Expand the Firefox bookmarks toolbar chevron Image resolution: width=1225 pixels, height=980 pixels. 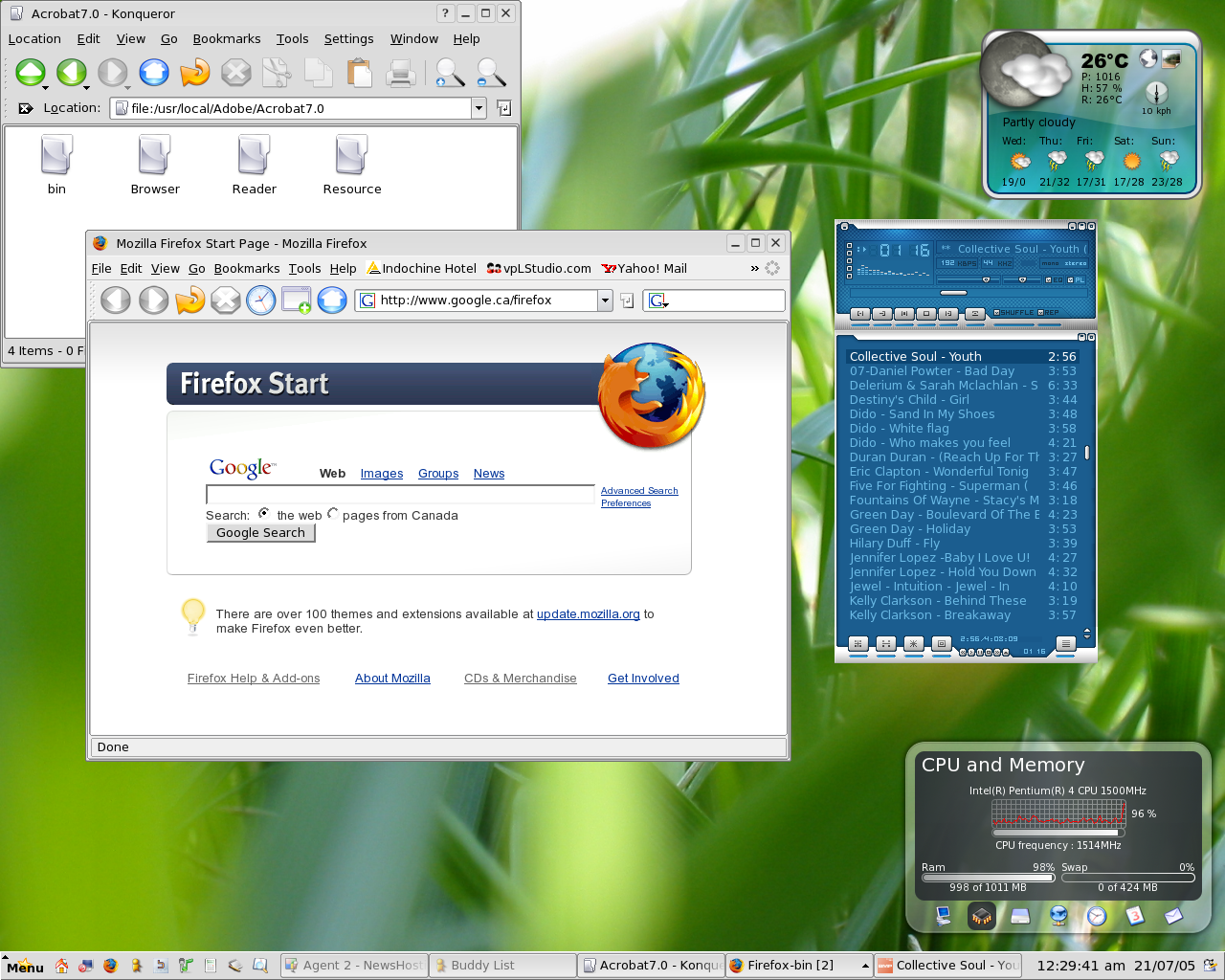tap(754, 269)
